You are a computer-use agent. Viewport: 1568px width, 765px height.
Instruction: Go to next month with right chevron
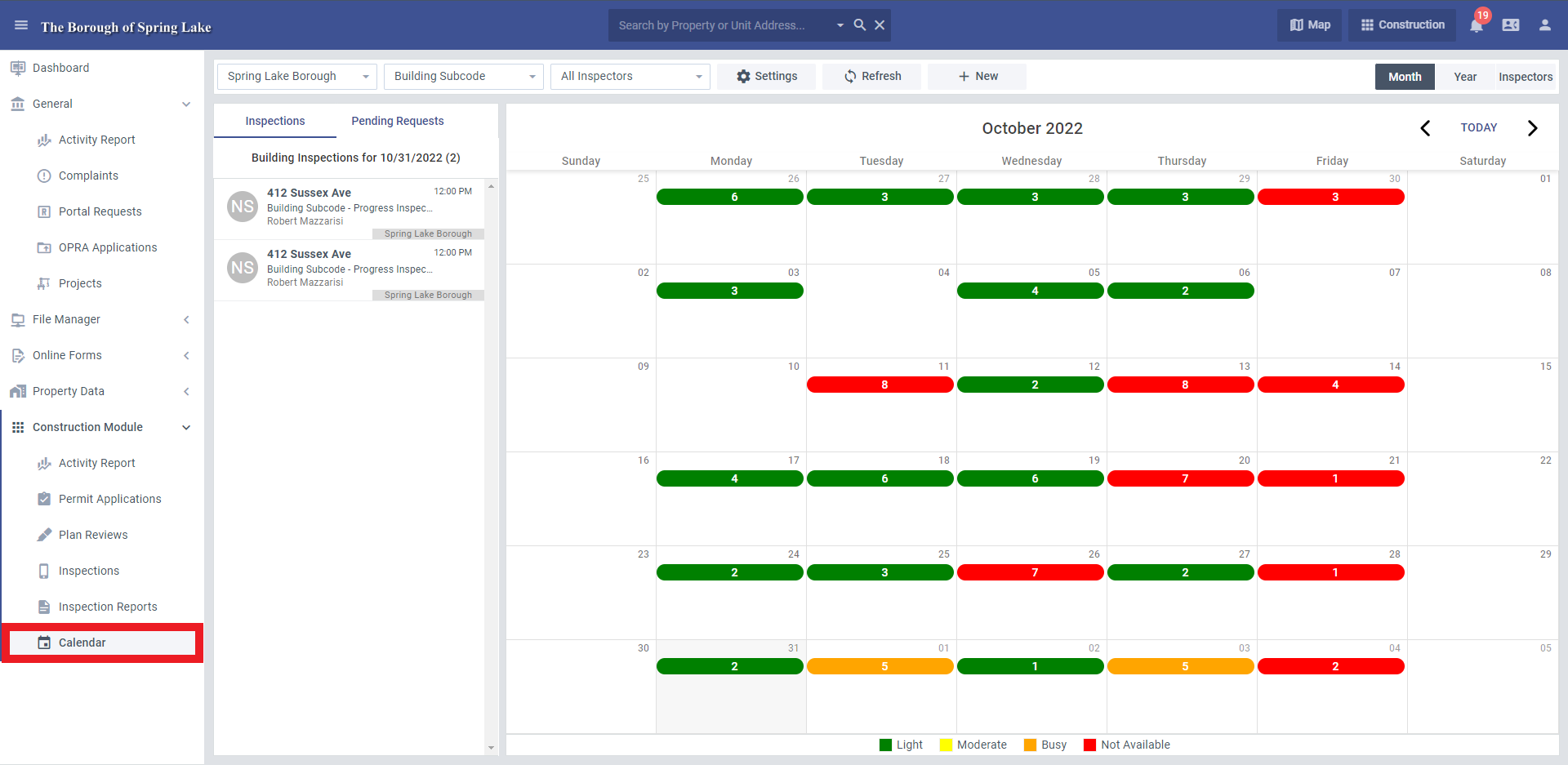1532,128
